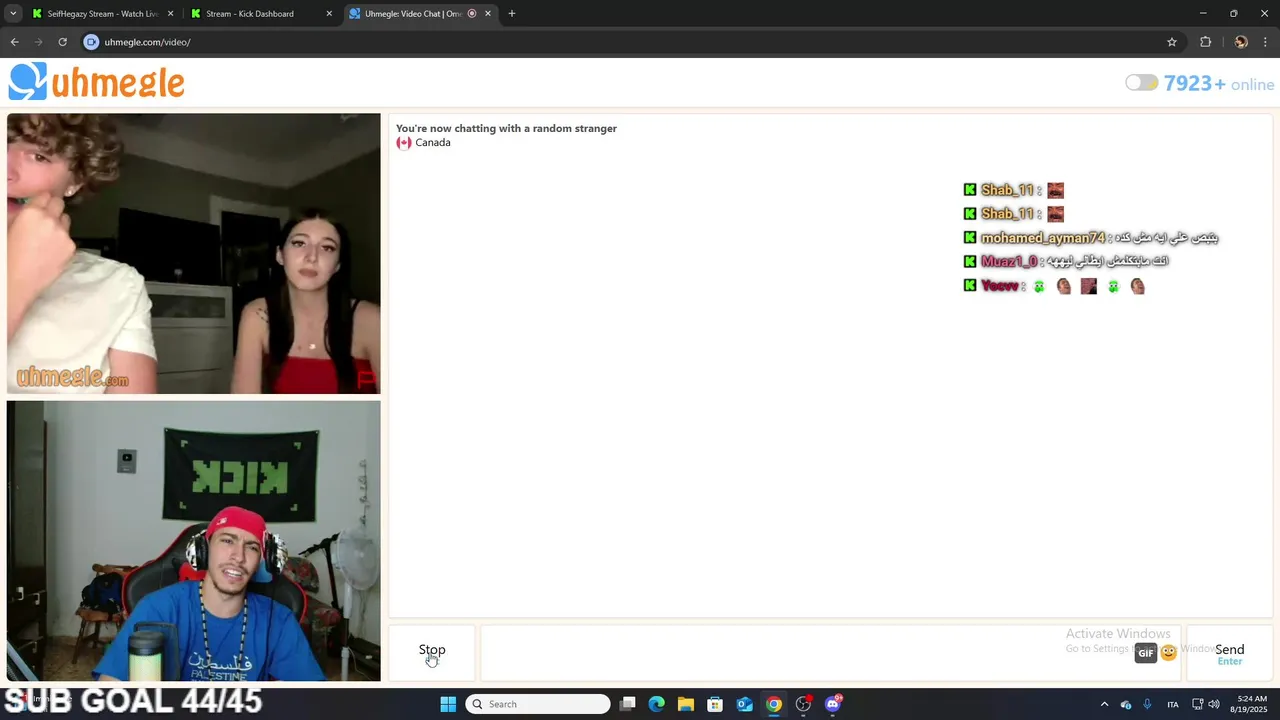Close the SeifHegazy Stream tab
The image size is (1280, 720).
pos(170,14)
